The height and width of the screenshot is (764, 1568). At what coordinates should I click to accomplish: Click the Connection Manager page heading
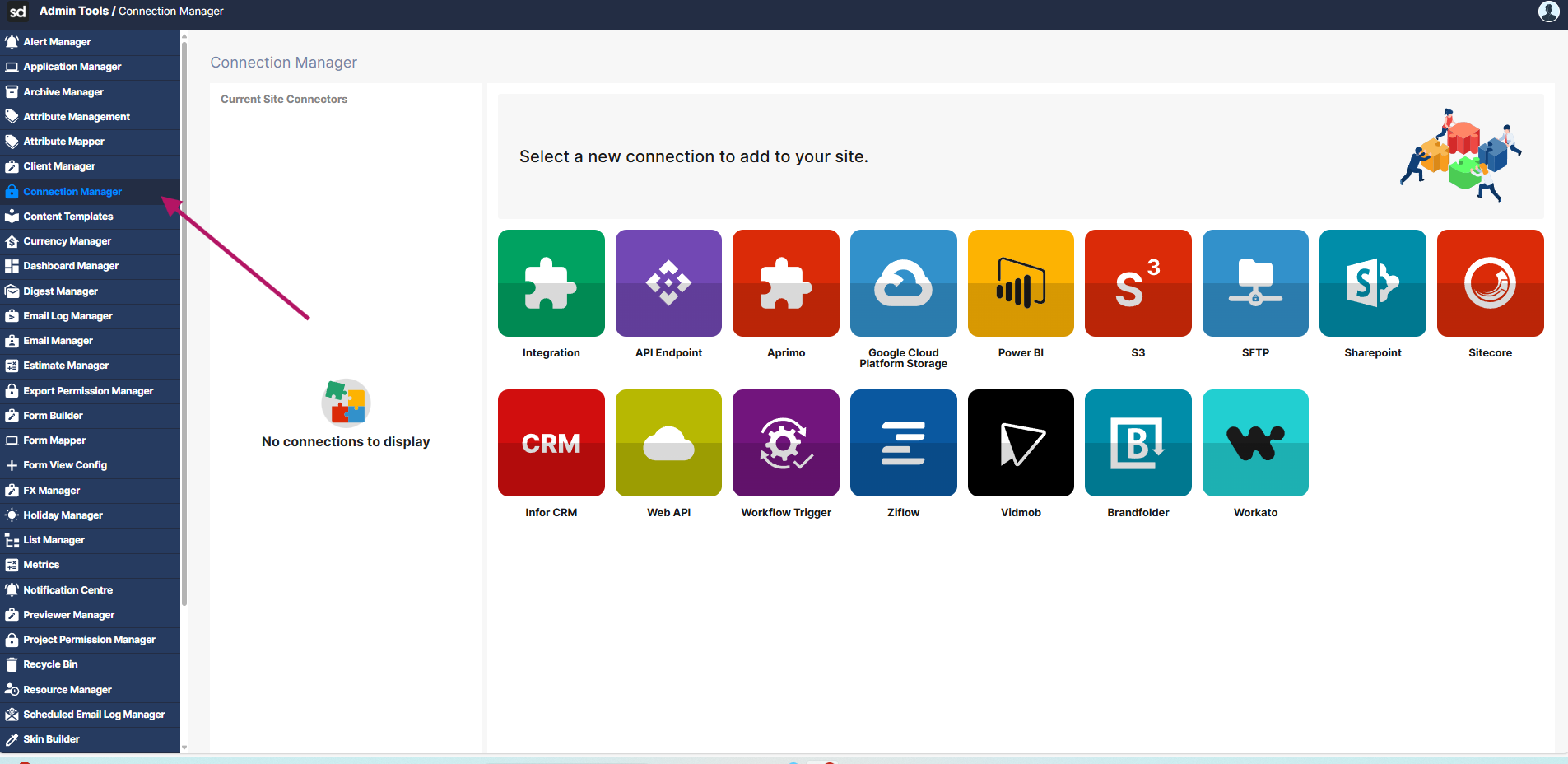(283, 63)
